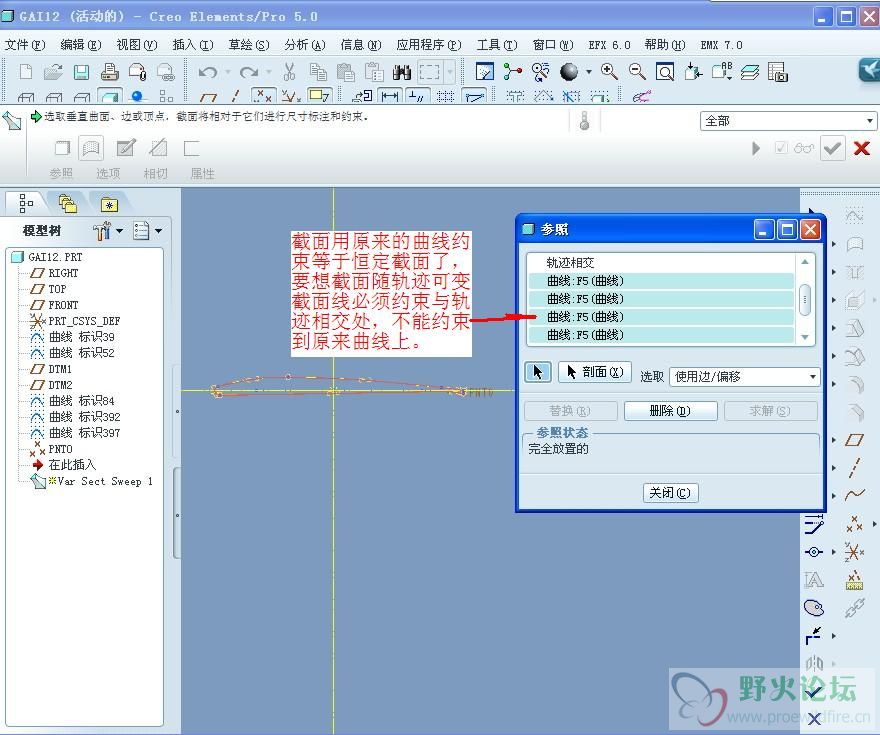Expand the model tree settings dropdown arrow

[119, 231]
